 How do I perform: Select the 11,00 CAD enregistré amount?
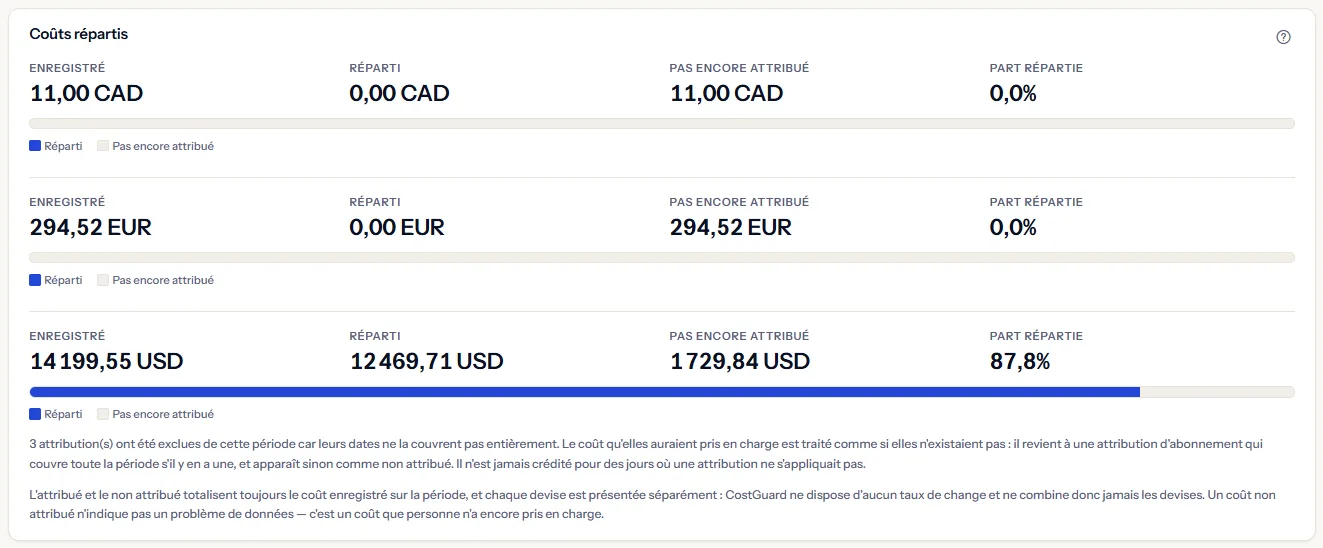(x=87, y=94)
